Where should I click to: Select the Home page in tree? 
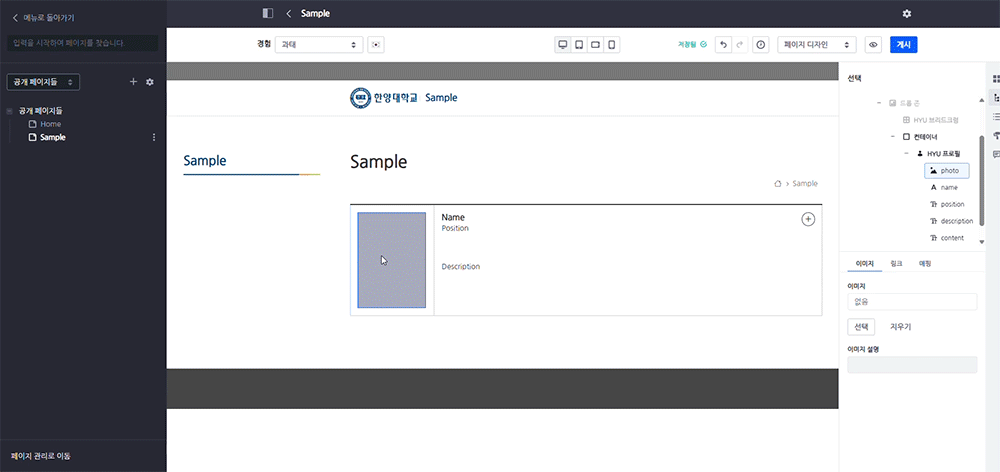[x=50, y=124]
